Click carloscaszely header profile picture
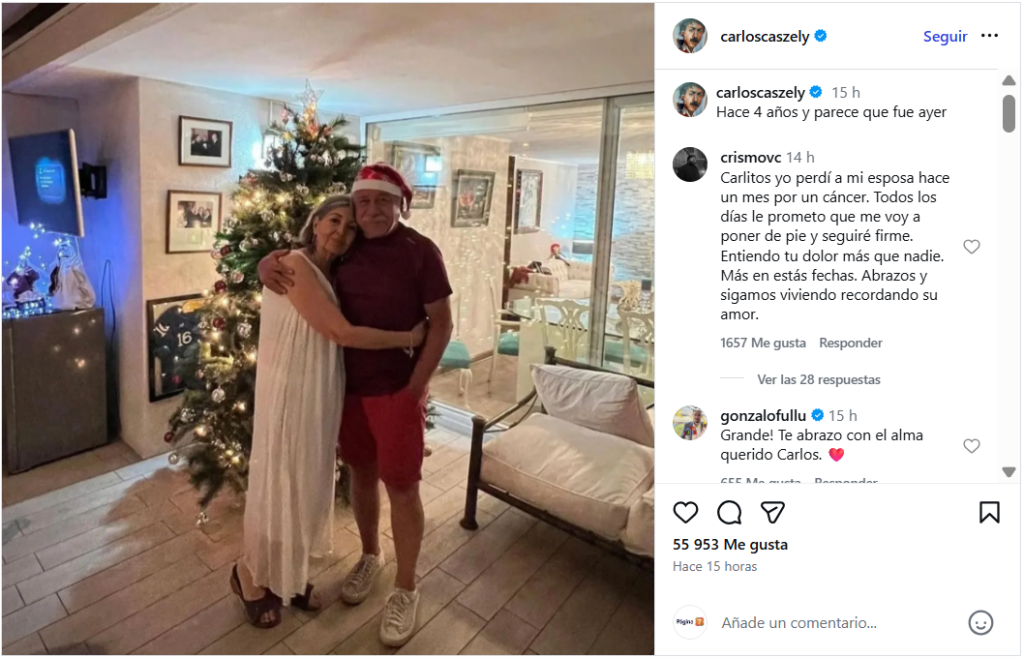The width and height of the screenshot is (1024, 658). pos(690,36)
